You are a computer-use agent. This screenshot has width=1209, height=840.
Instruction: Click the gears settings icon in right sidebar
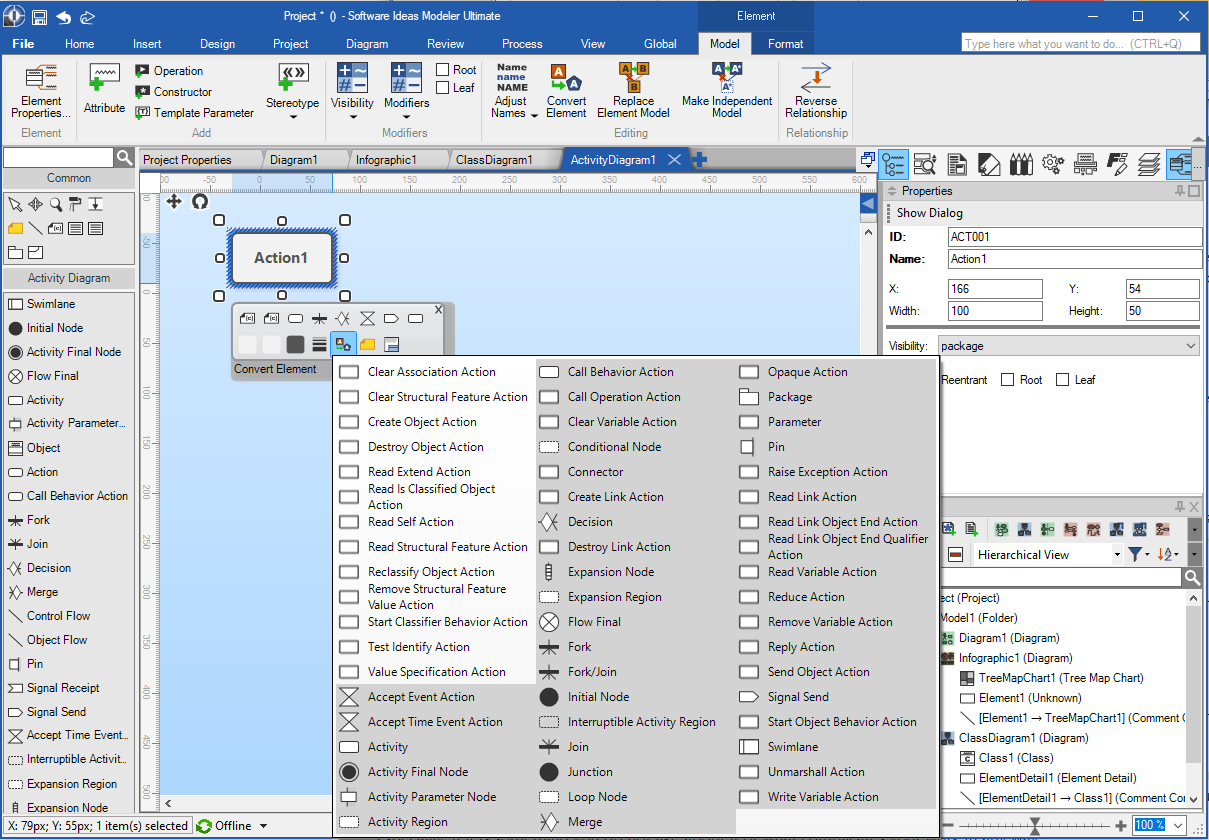point(1052,165)
